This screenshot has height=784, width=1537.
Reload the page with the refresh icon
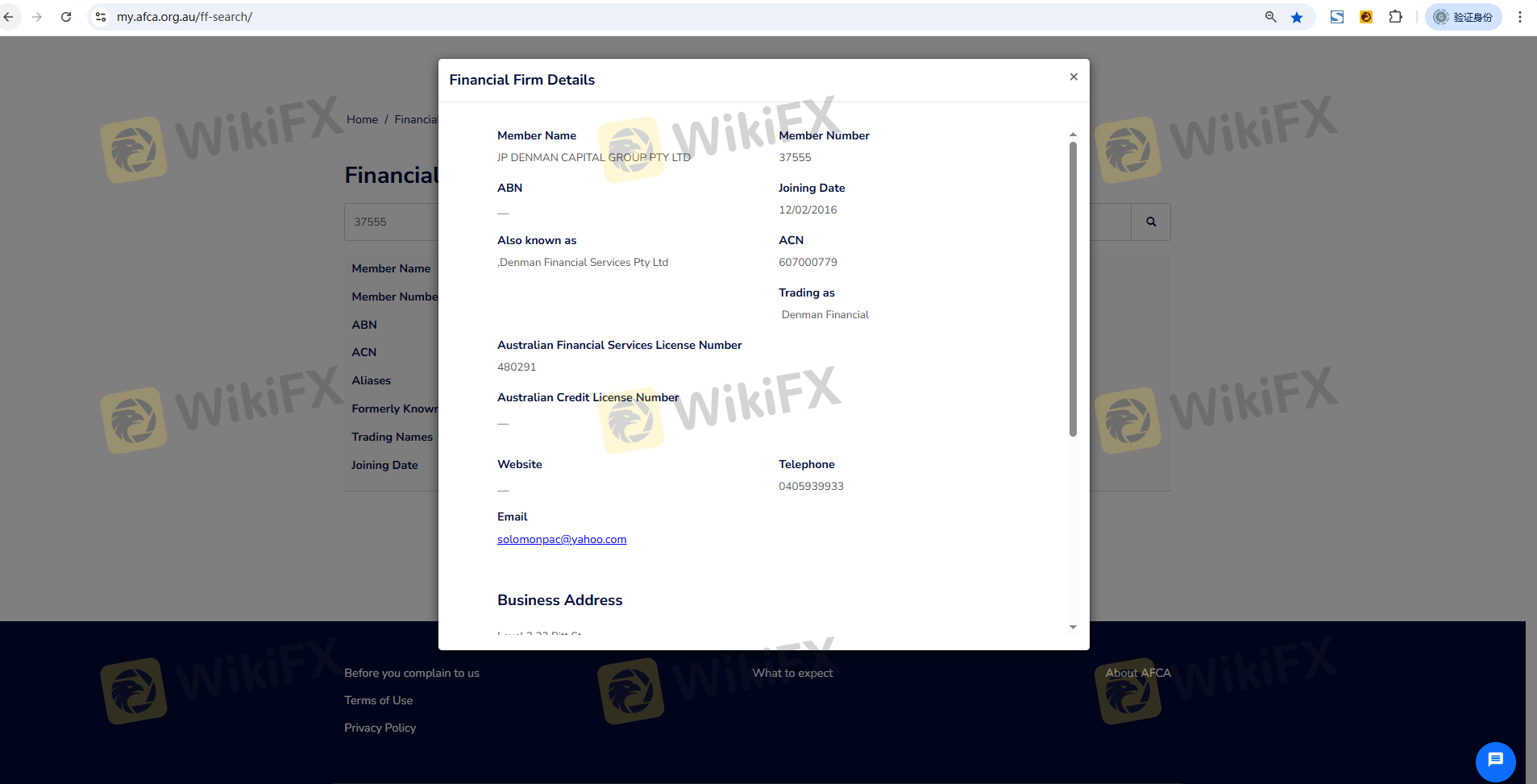pos(66,17)
